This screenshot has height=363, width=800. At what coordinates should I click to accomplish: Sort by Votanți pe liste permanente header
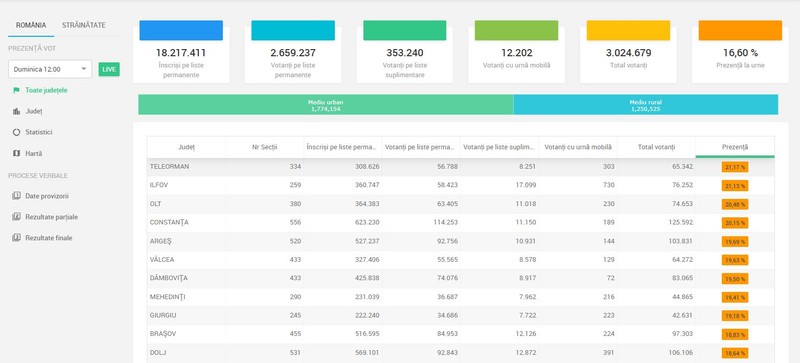click(421, 147)
